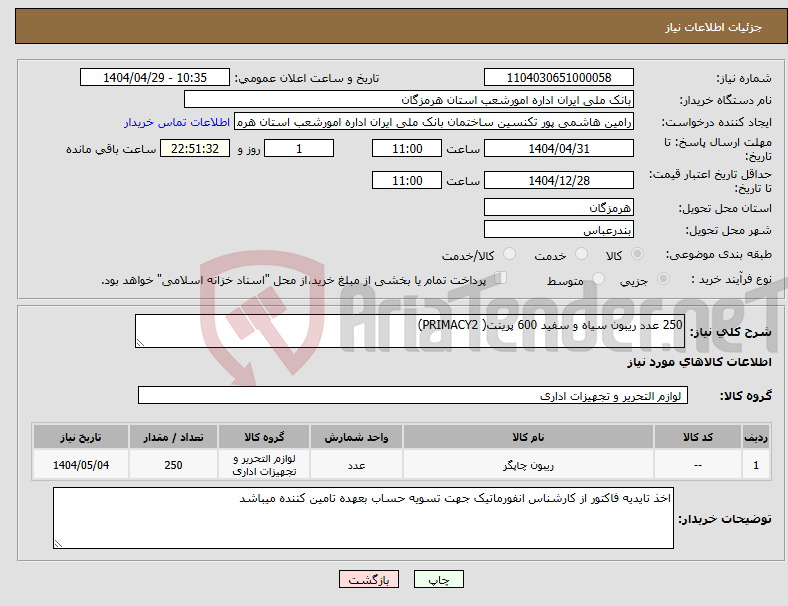Click the اطلاعات کالاهای مورد نیاز heading
This screenshot has height=606, width=788.
click(x=699, y=362)
